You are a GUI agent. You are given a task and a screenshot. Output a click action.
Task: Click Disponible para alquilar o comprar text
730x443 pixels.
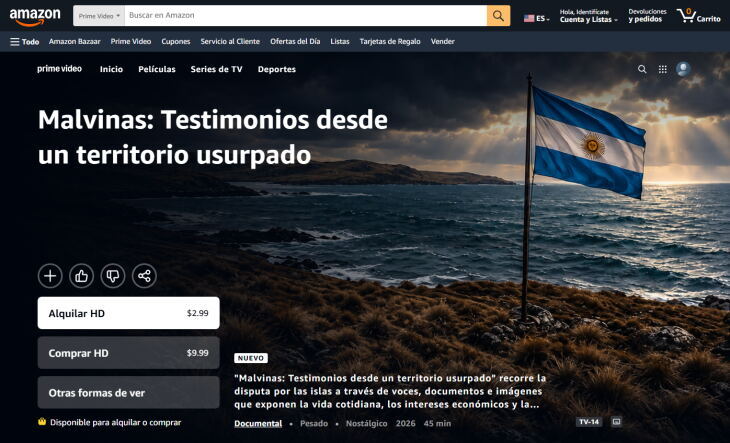click(115, 423)
